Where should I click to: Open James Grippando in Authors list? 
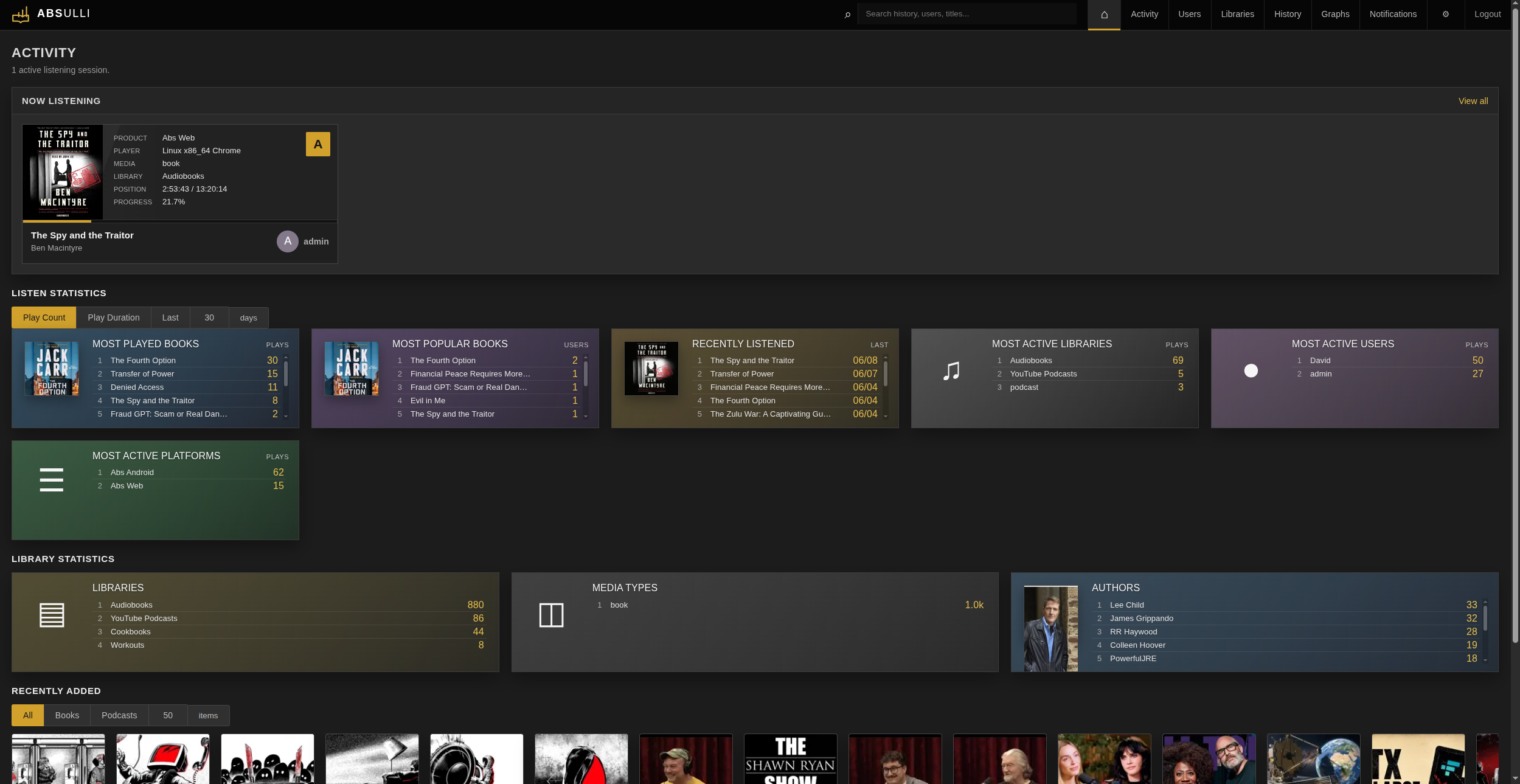coord(1142,619)
